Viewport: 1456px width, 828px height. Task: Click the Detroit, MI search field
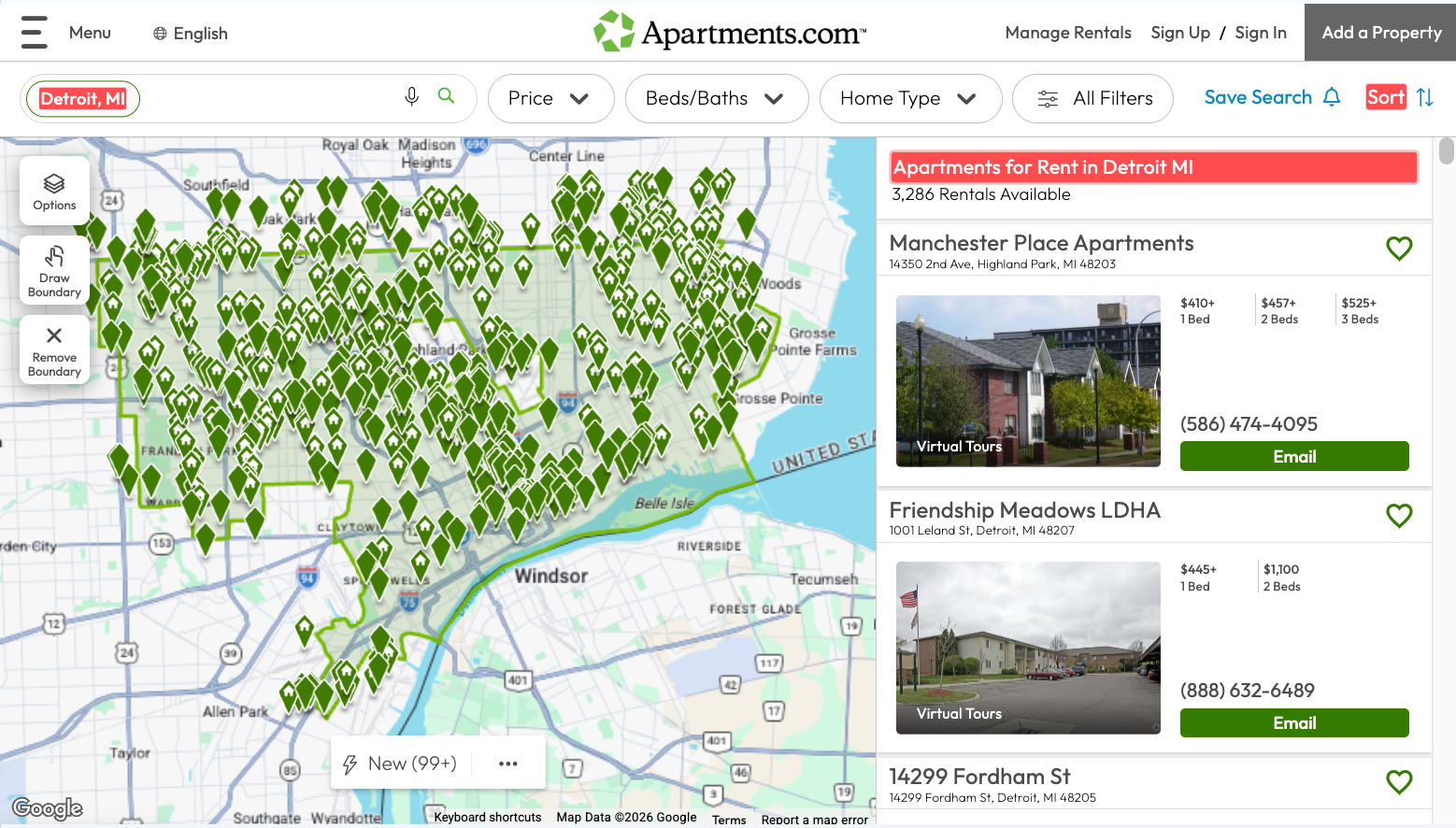coord(248,99)
